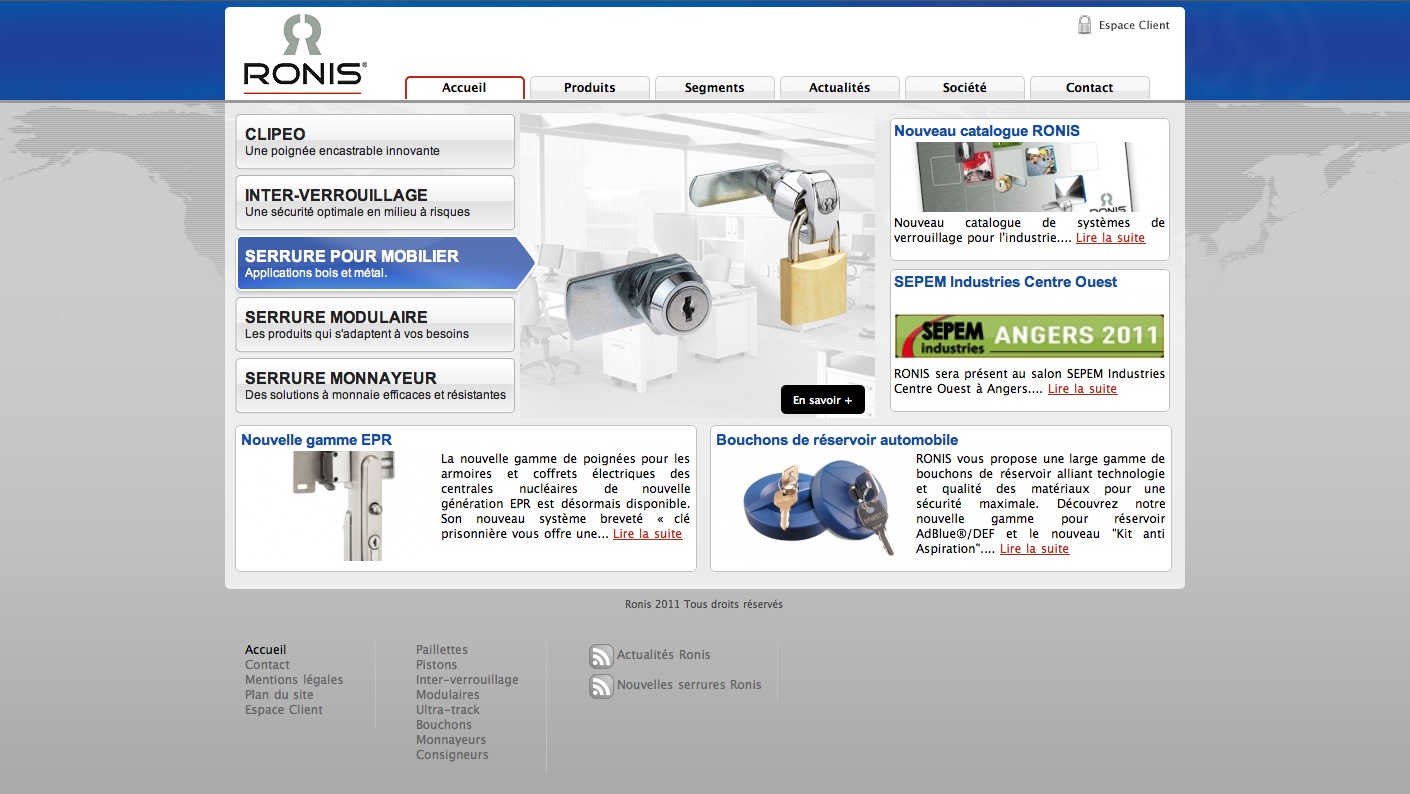Click 'Ronis 2011 Tous droits réservés' text
1410x794 pixels.
point(704,605)
